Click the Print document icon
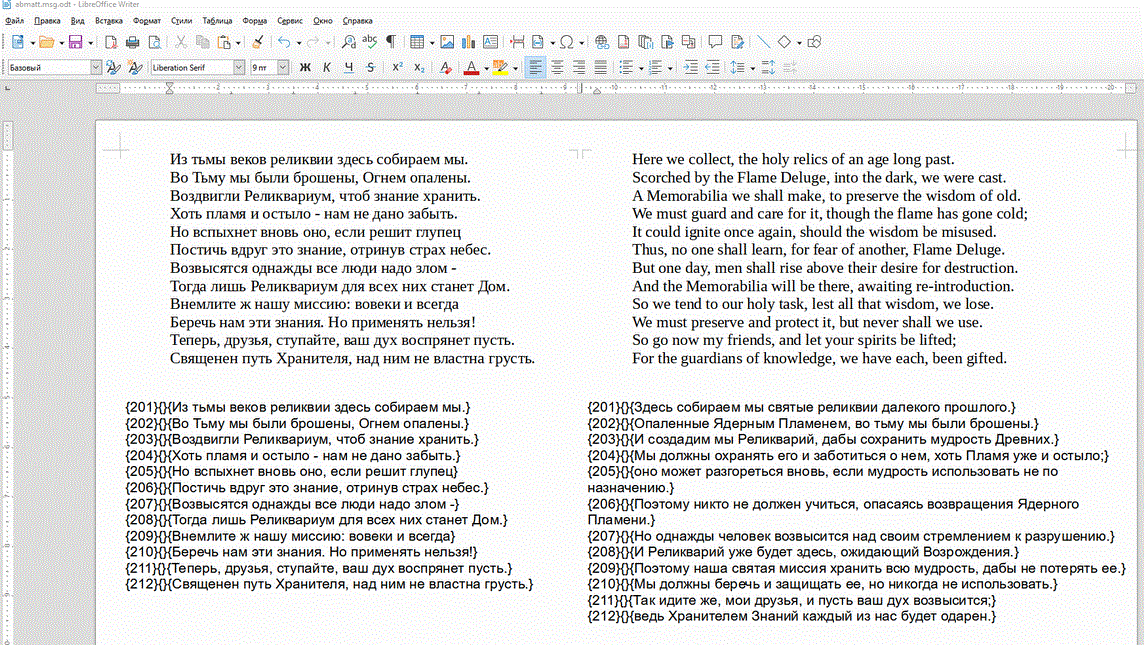The height and width of the screenshot is (645, 1144). coord(132,42)
